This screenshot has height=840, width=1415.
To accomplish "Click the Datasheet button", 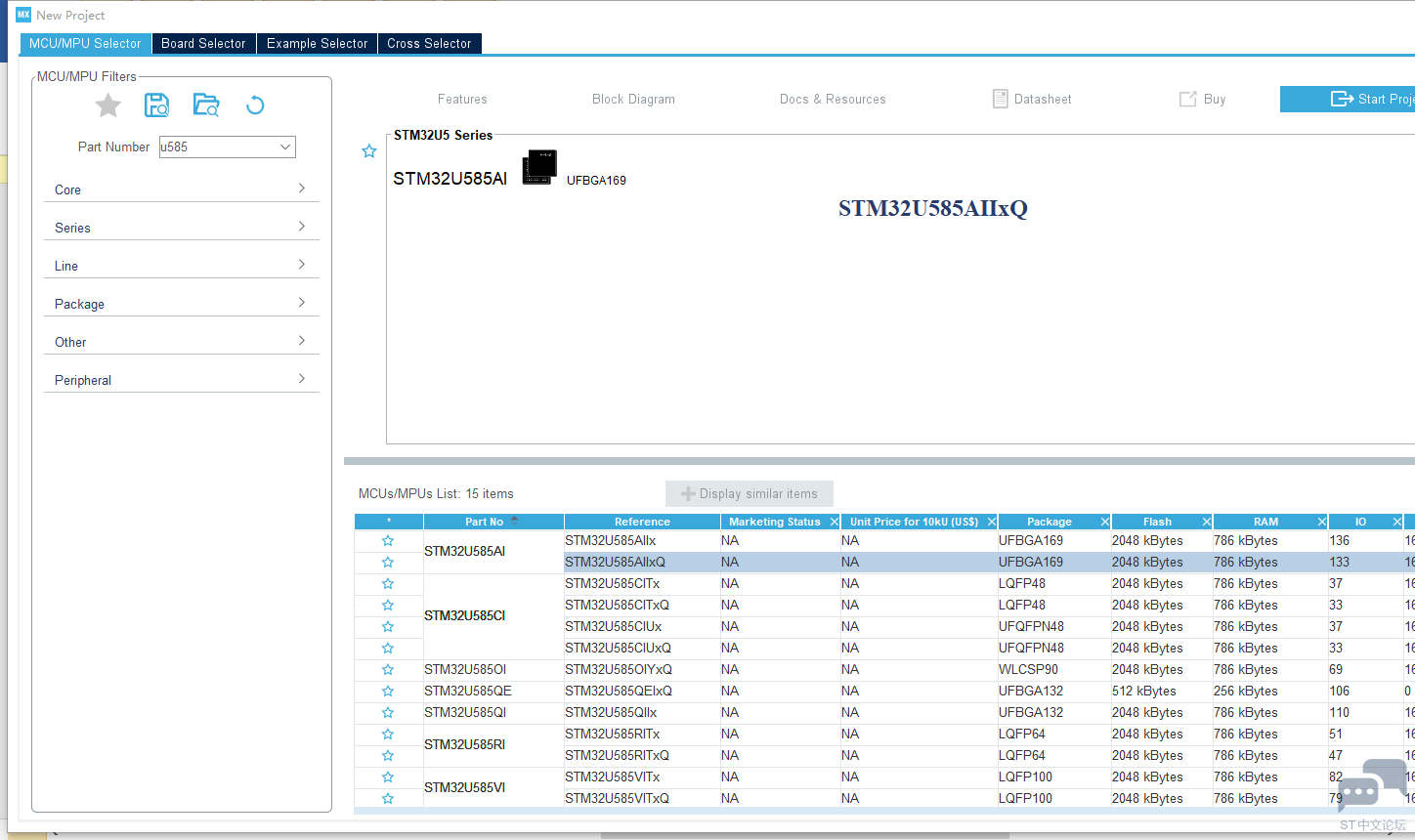I will [x=1032, y=99].
